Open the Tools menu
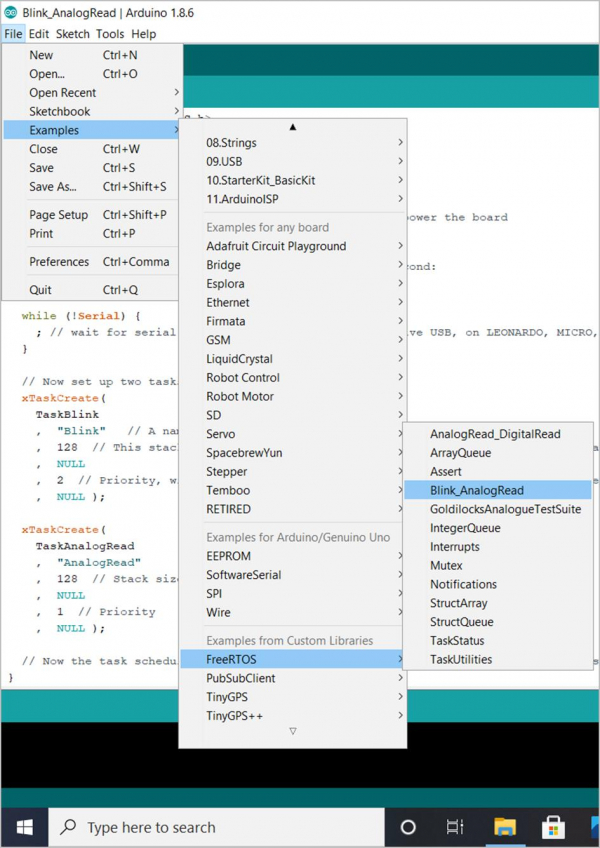The height and width of the screenshot is (848, 600). [110, 34]
